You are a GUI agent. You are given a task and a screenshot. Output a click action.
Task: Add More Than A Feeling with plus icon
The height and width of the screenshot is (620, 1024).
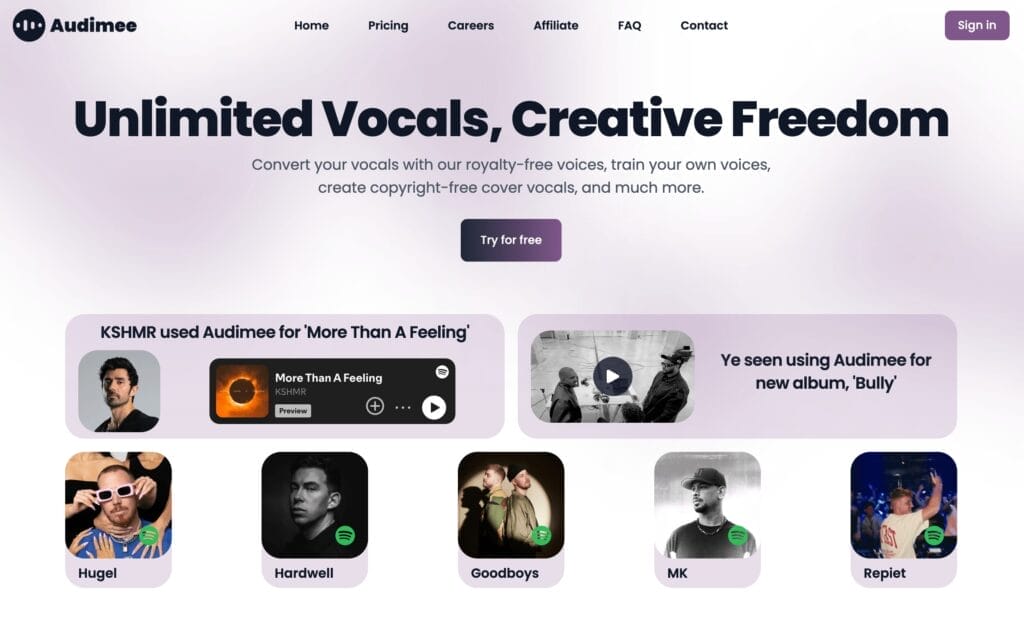(x=375, y=406)
